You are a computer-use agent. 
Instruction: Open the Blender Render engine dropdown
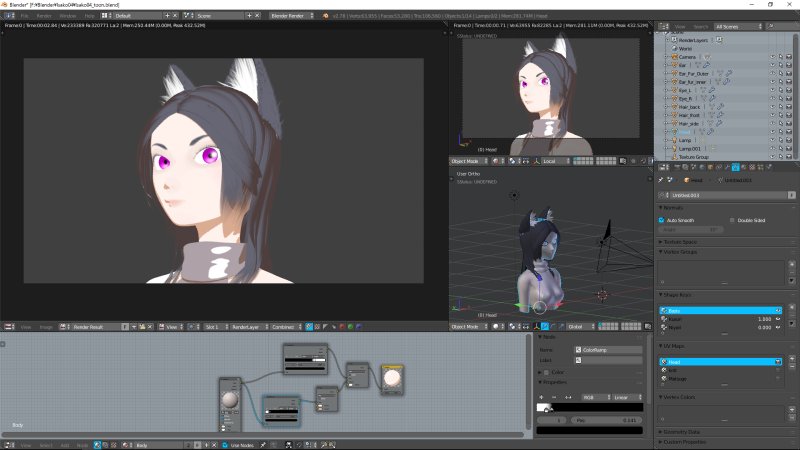(292, 16)
